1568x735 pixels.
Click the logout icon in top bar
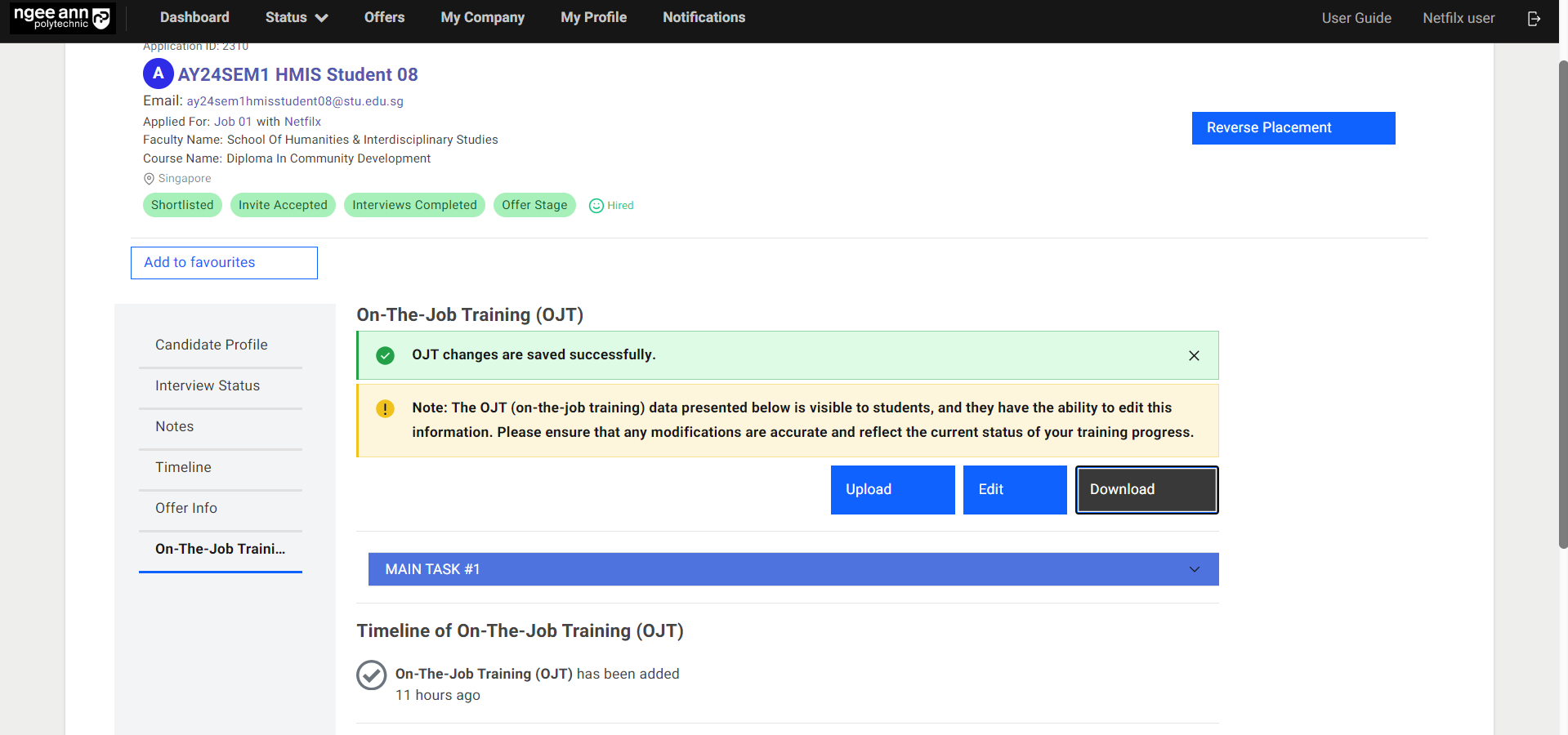point(1534,18)
